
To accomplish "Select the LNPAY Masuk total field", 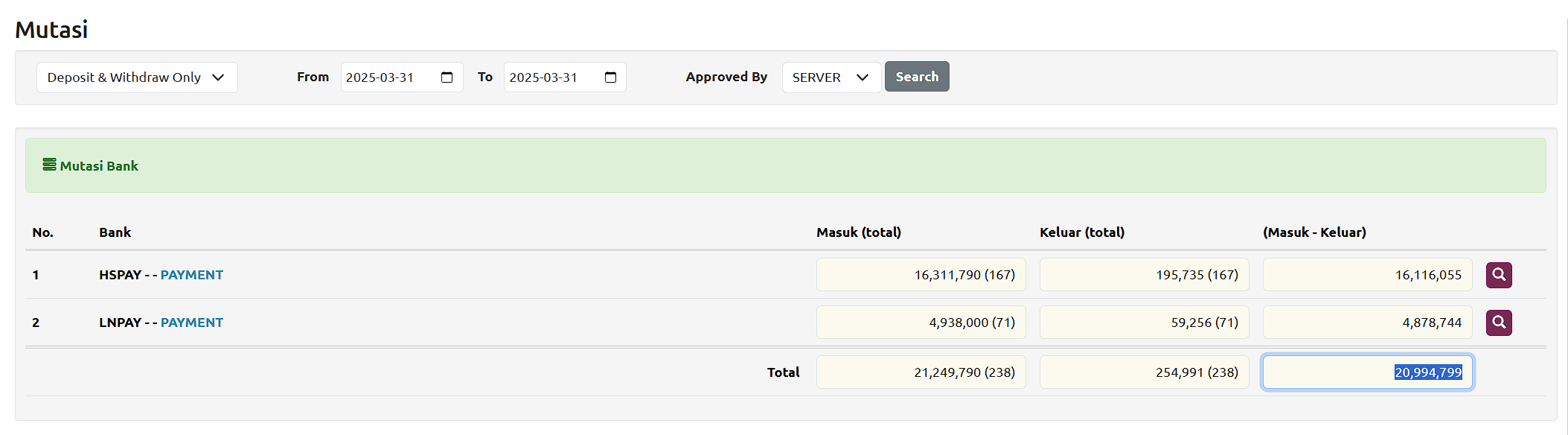I will tap(921, 323).
